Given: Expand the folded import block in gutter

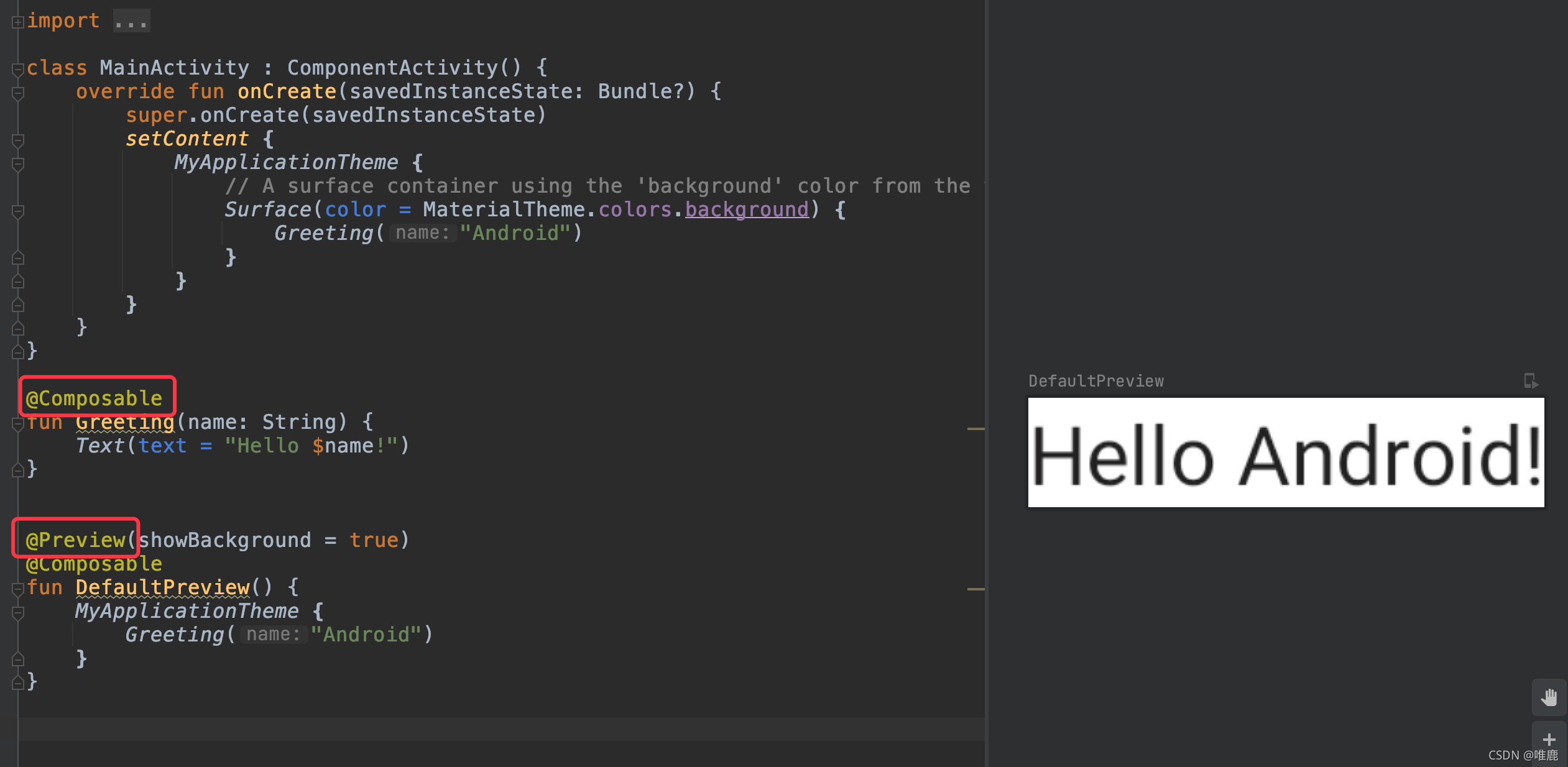Looking at the screenshot, I should click(x=18, y=22).
